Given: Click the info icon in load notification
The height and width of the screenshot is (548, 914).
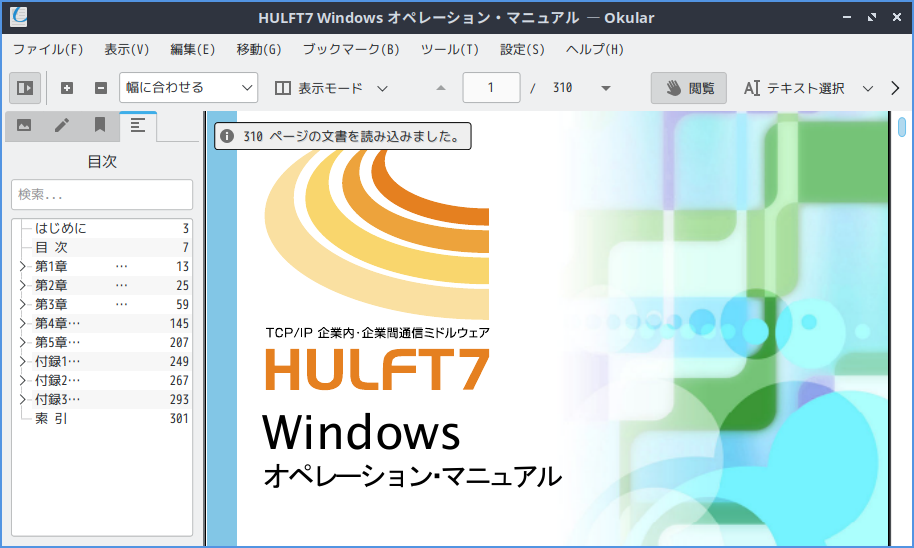Looking at the screenshot, I should point(227,136).
